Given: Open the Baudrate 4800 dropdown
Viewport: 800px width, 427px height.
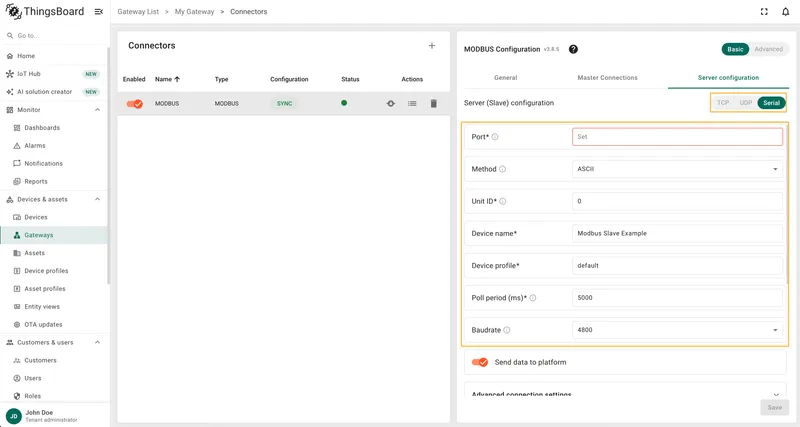Looking at the screenshot, I should (x=678, y=330).
